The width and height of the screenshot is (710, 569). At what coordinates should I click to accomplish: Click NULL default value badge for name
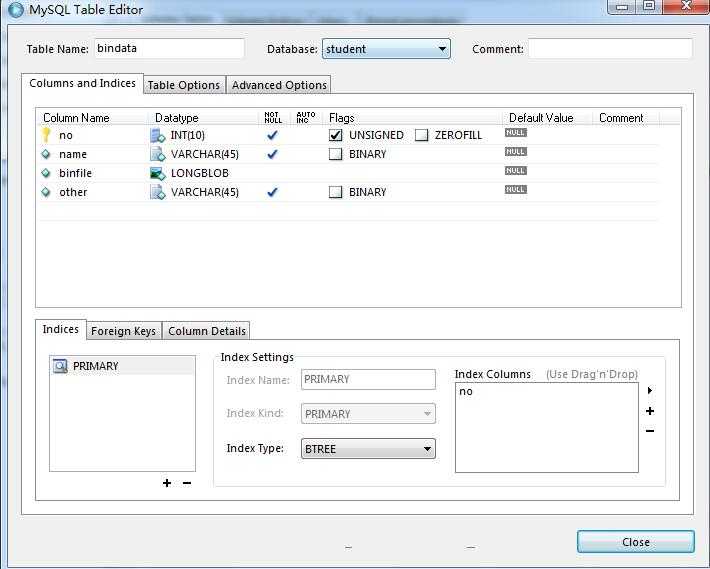(516, 152)
